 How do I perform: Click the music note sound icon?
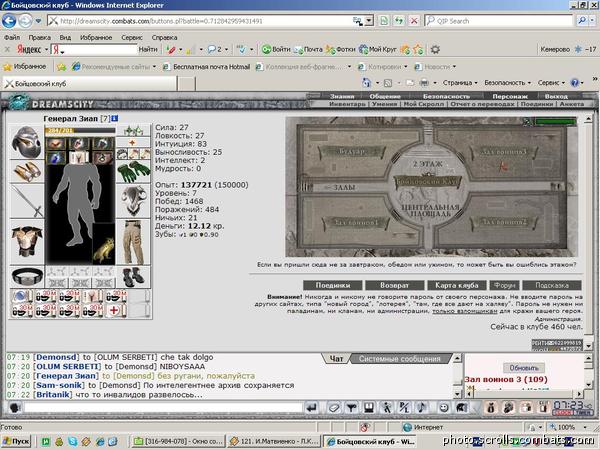pyautogui.click(x=422, y=408)
